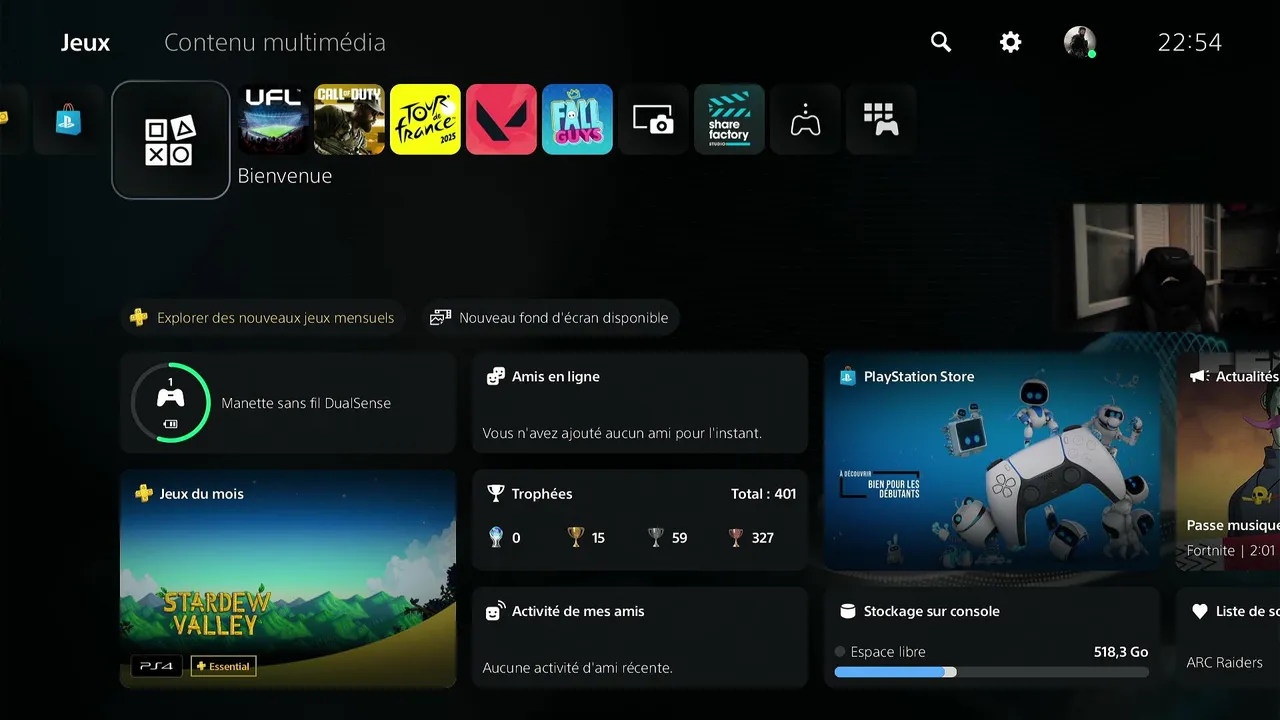
Task: Click Explorer des nouveaux jeux mensuels
Action: [x=264, y=318]
